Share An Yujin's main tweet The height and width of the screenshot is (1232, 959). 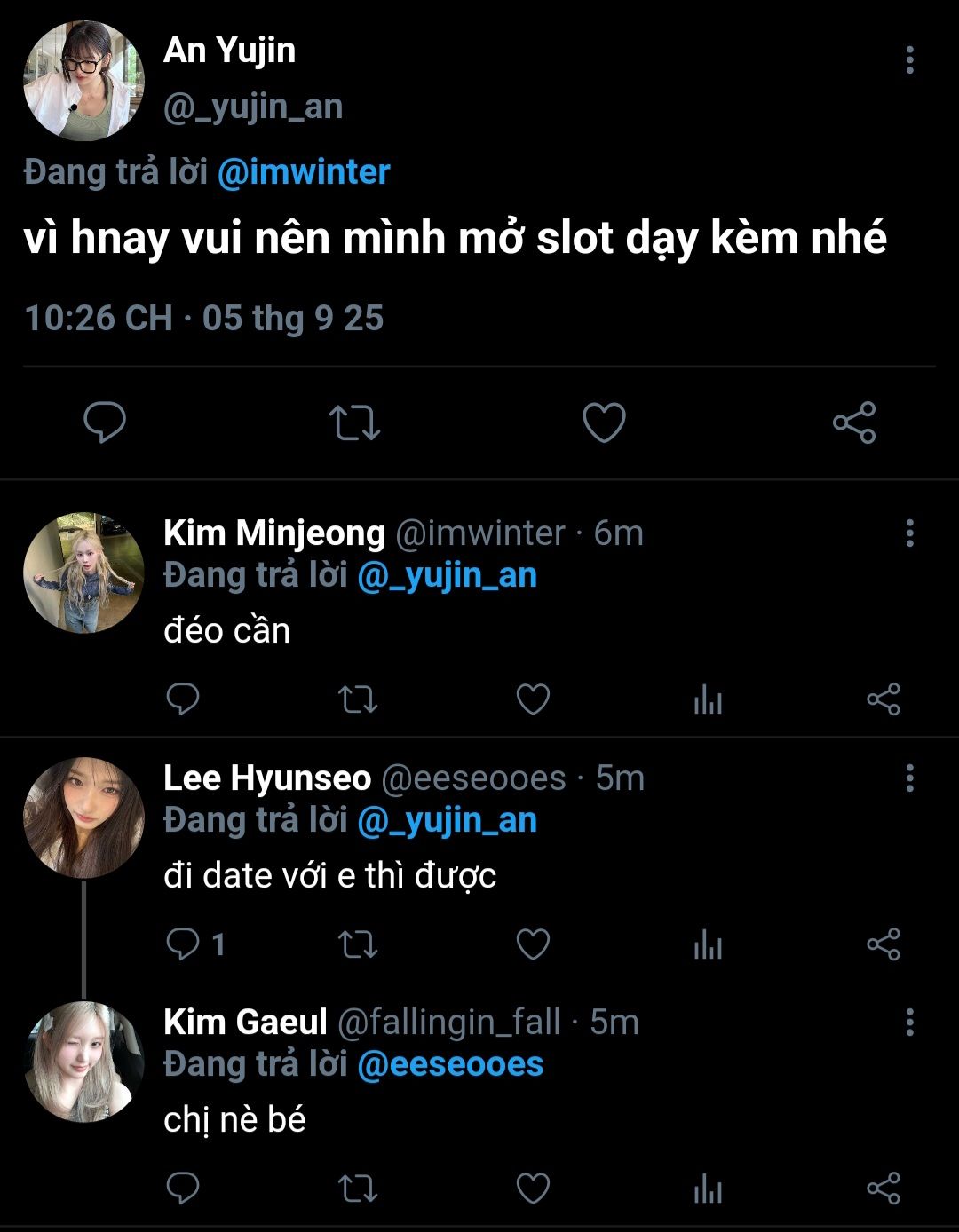[854, 423]
